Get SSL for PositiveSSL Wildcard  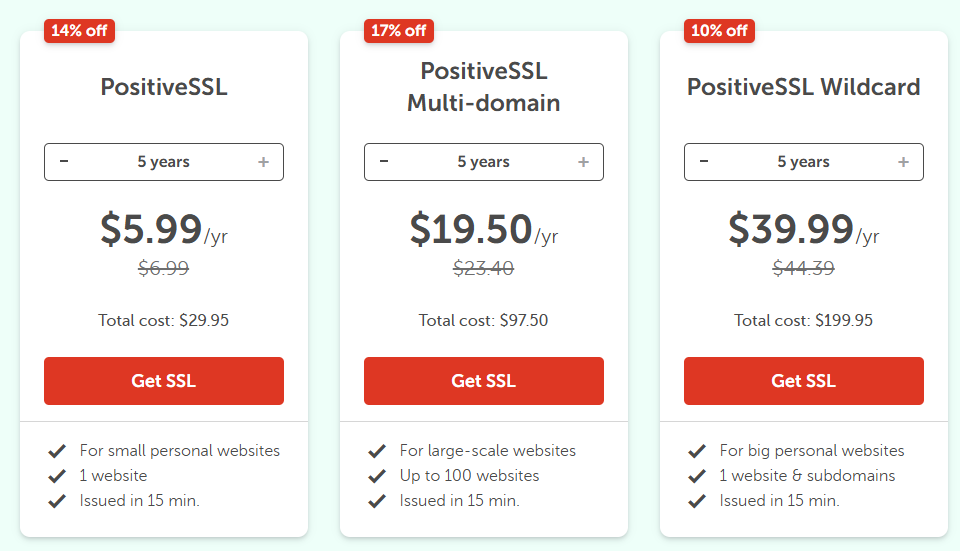point(804,381)
